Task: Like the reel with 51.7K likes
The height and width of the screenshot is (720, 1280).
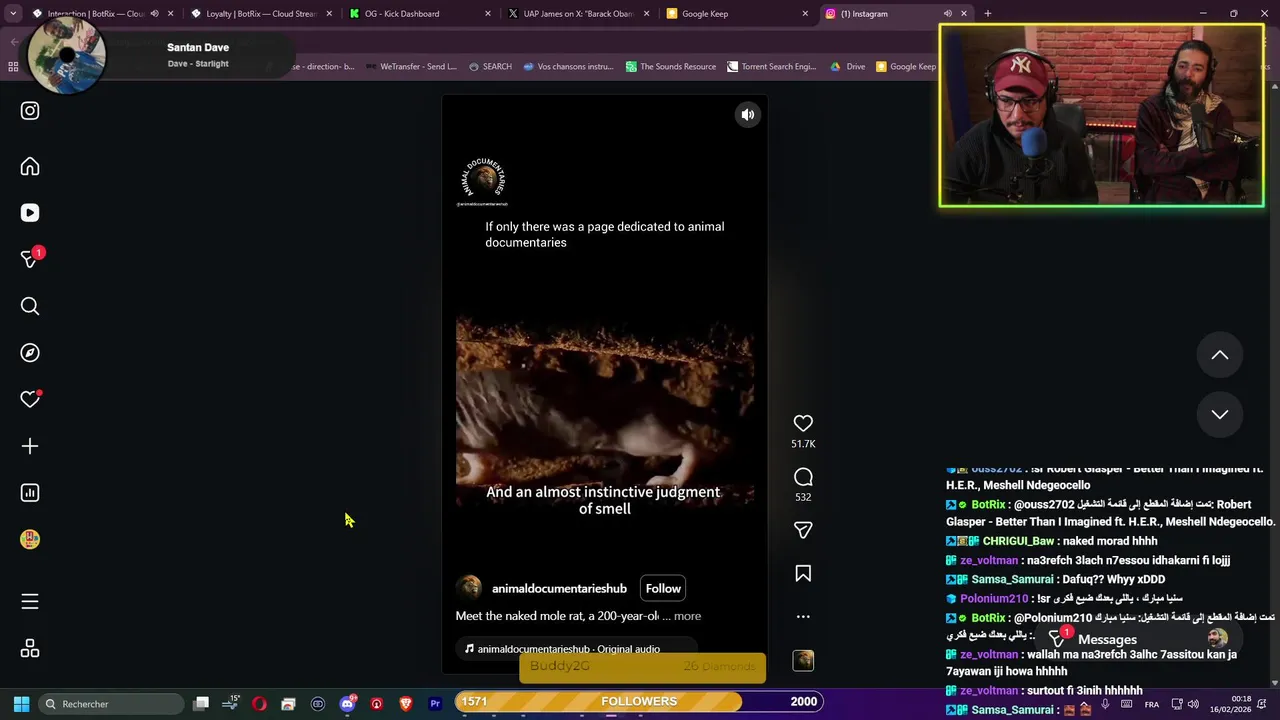Action: click(803, 423)
